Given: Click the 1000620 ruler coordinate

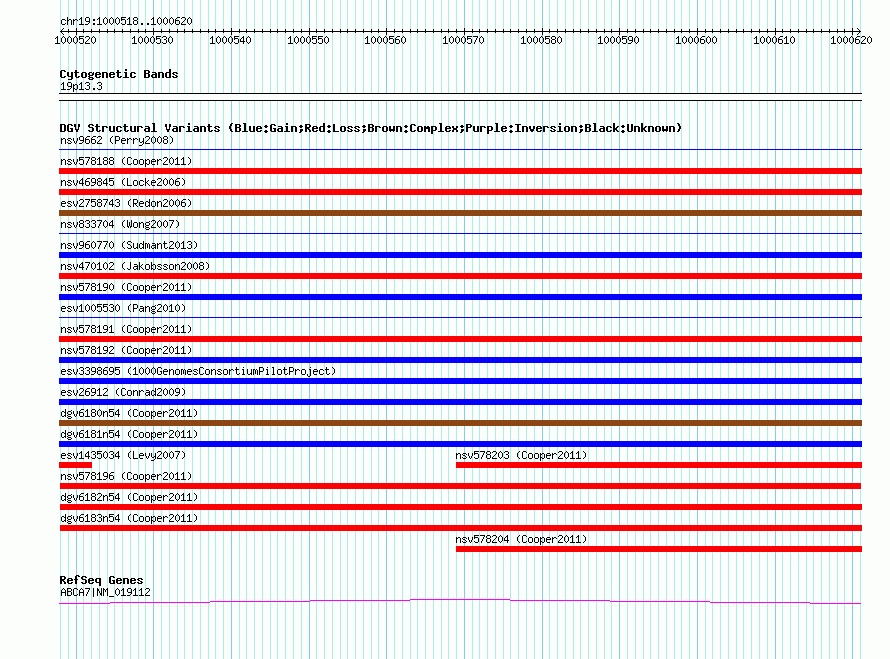Looking at the screenshot, I should [851, 40].
